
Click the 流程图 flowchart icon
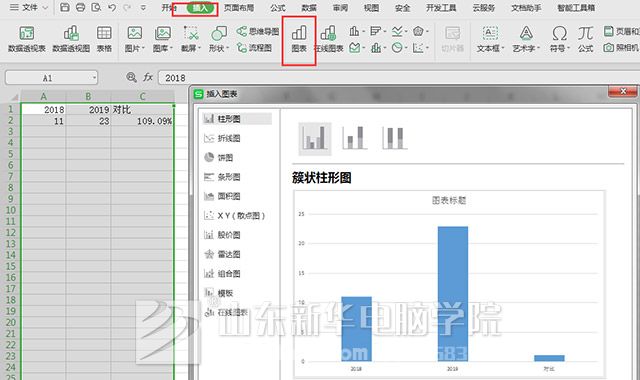pos(254,48)
